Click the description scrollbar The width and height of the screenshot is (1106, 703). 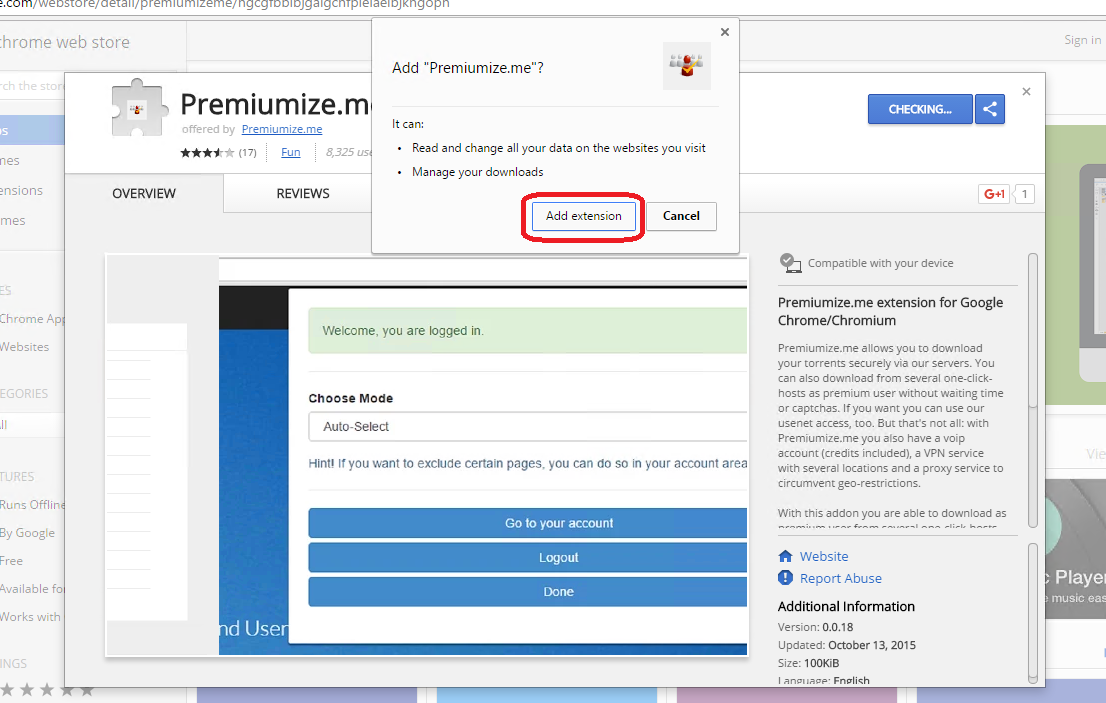click(1033, 390)
